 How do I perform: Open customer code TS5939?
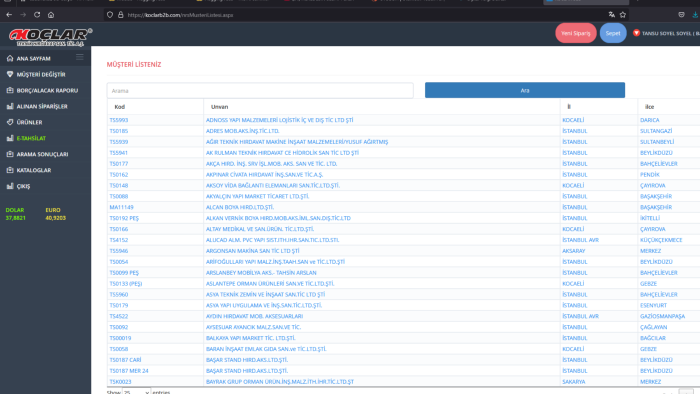(119, 142)
